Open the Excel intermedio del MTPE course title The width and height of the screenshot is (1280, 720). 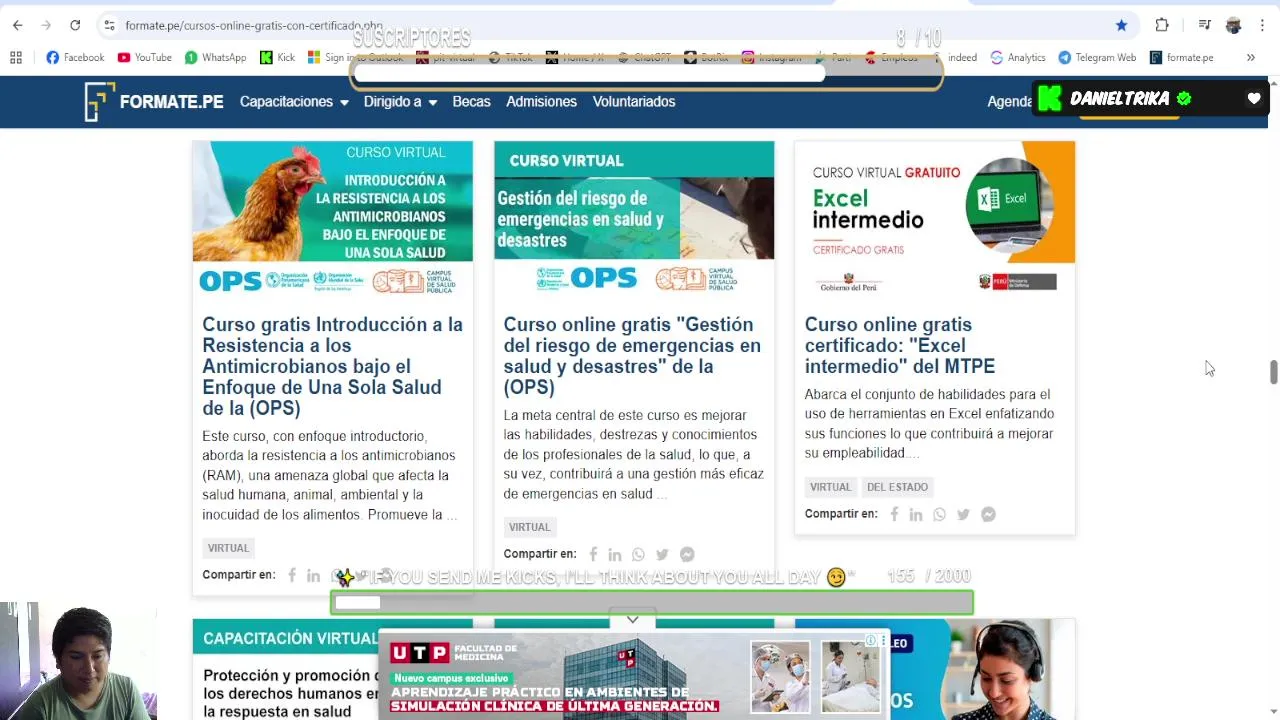point(900,345)
